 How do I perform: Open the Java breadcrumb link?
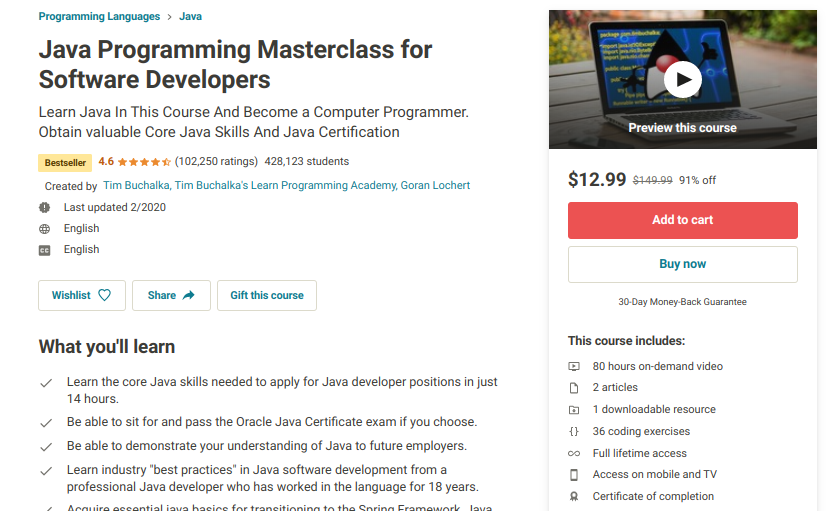[190, 16]
